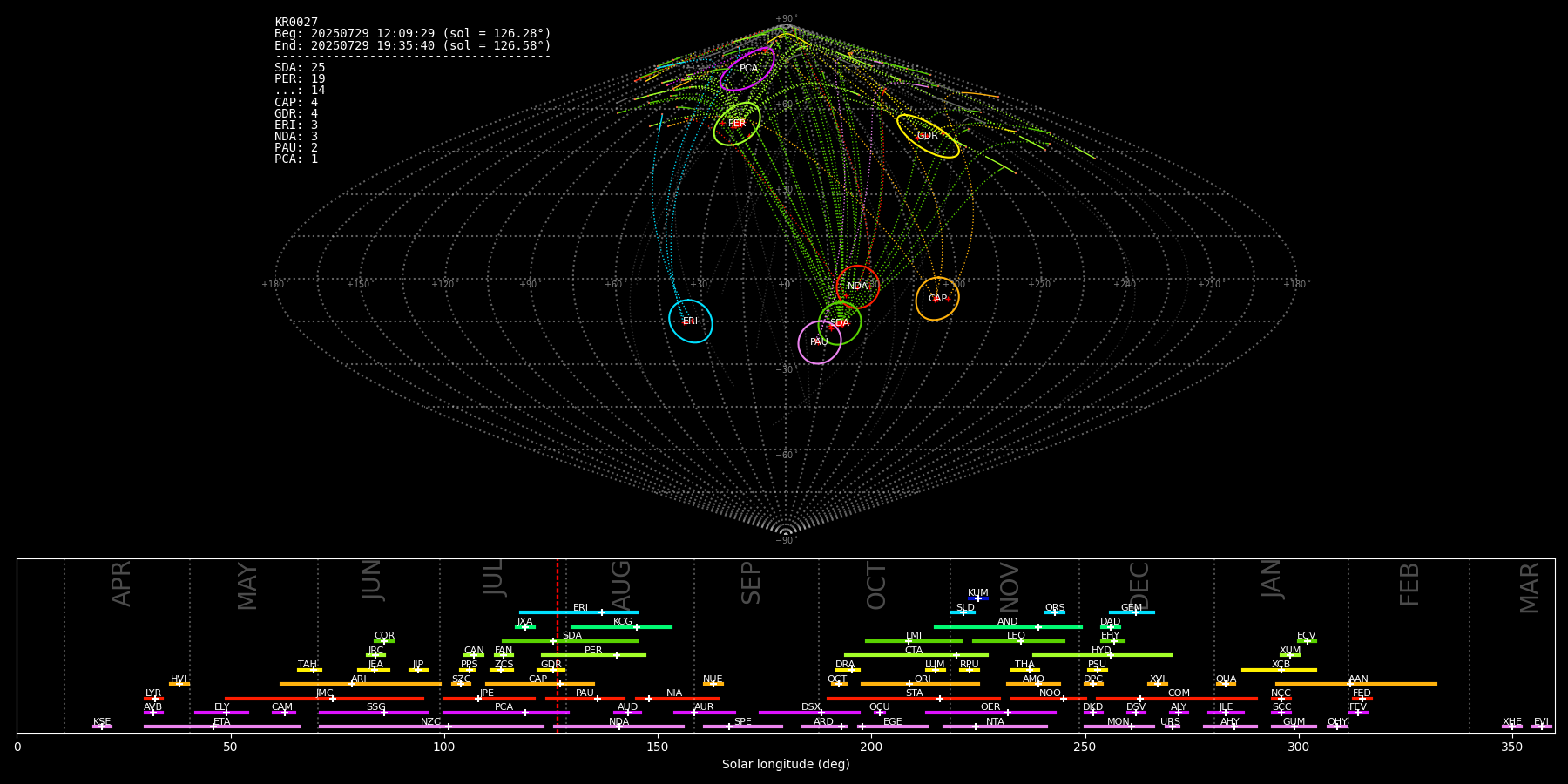This screenshot has width=1568, height=784.
Task: Click the PAU pink radiant circle
Action: 820,342
